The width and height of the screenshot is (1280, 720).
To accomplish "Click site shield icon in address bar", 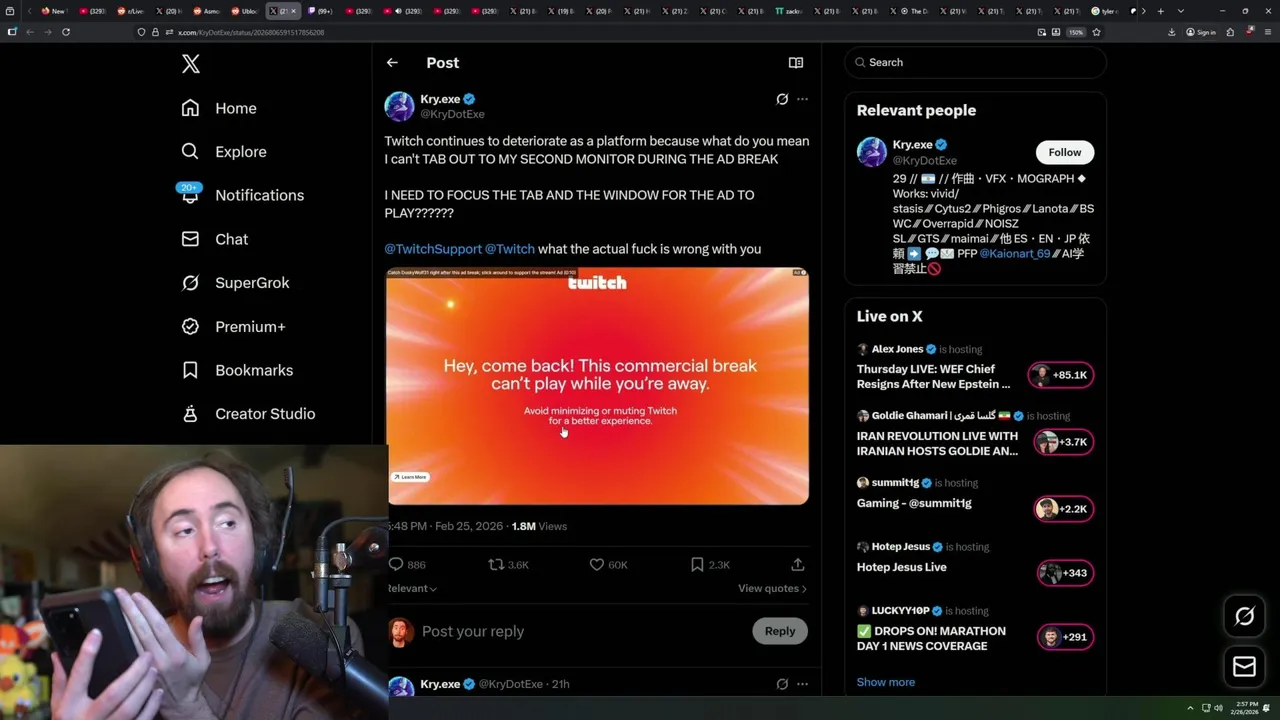I will (142, 32).
